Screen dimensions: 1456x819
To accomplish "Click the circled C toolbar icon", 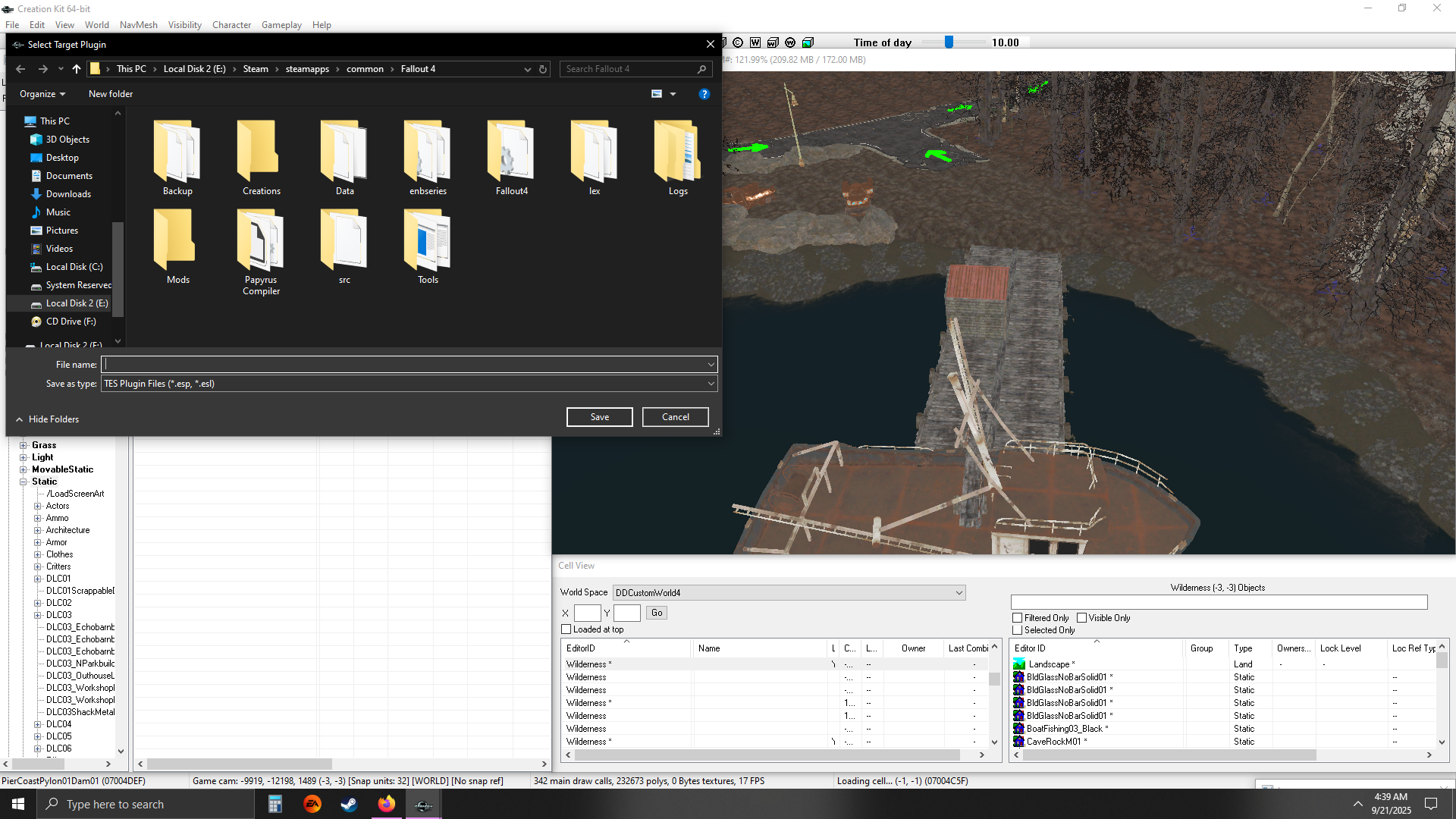I will (738, 42).
